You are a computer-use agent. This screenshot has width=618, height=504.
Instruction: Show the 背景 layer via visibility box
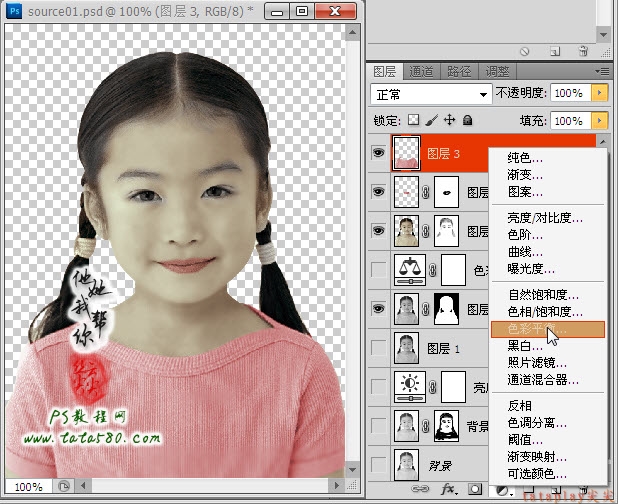378,465
